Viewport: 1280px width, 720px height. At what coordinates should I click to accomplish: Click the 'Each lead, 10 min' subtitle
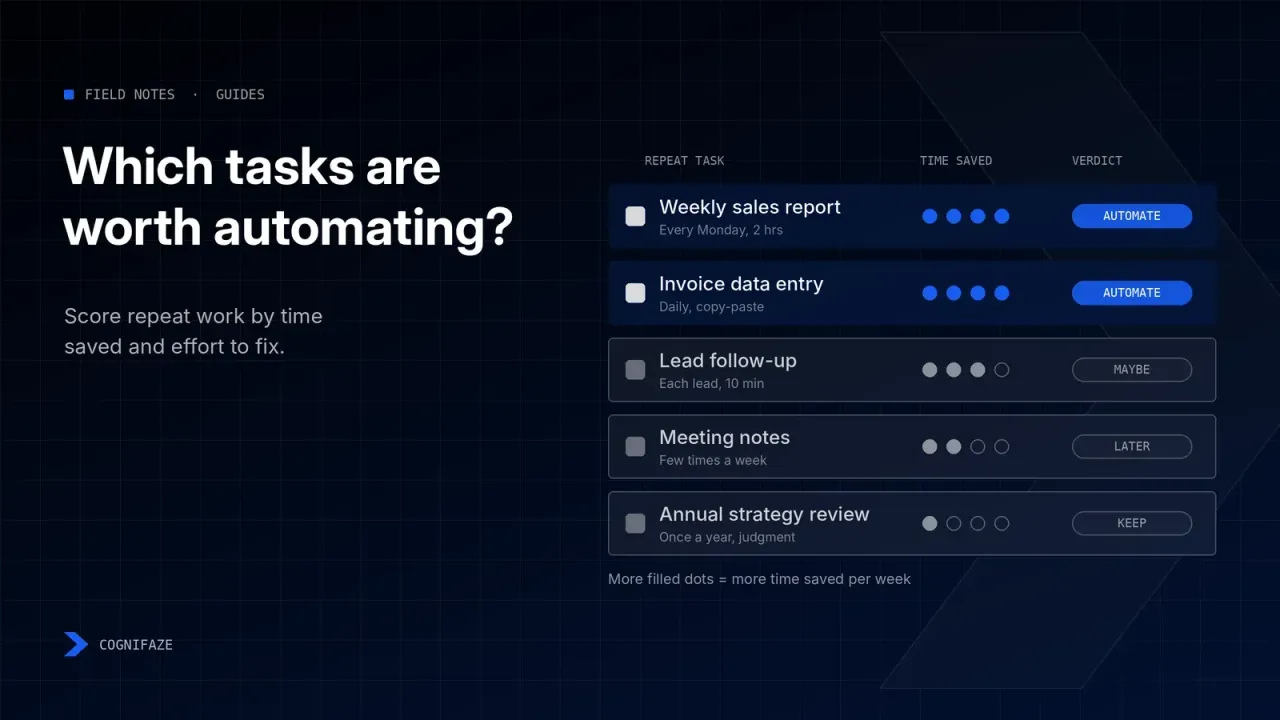click(711, 384)
